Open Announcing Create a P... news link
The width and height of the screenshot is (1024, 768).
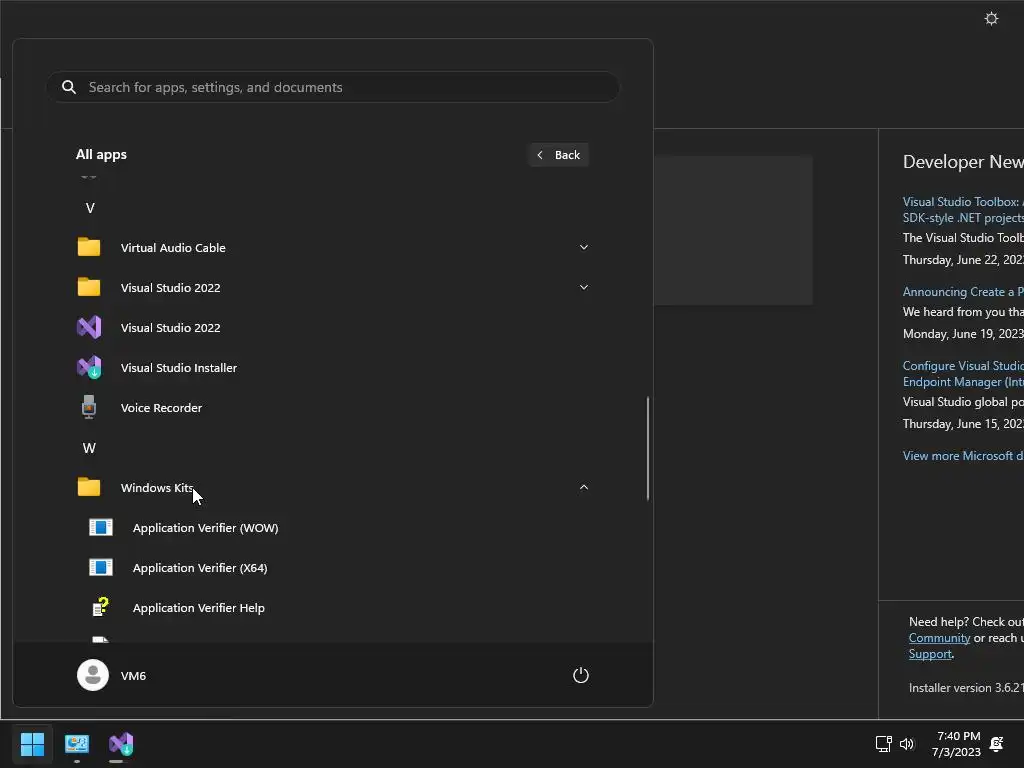pos(963,292)
